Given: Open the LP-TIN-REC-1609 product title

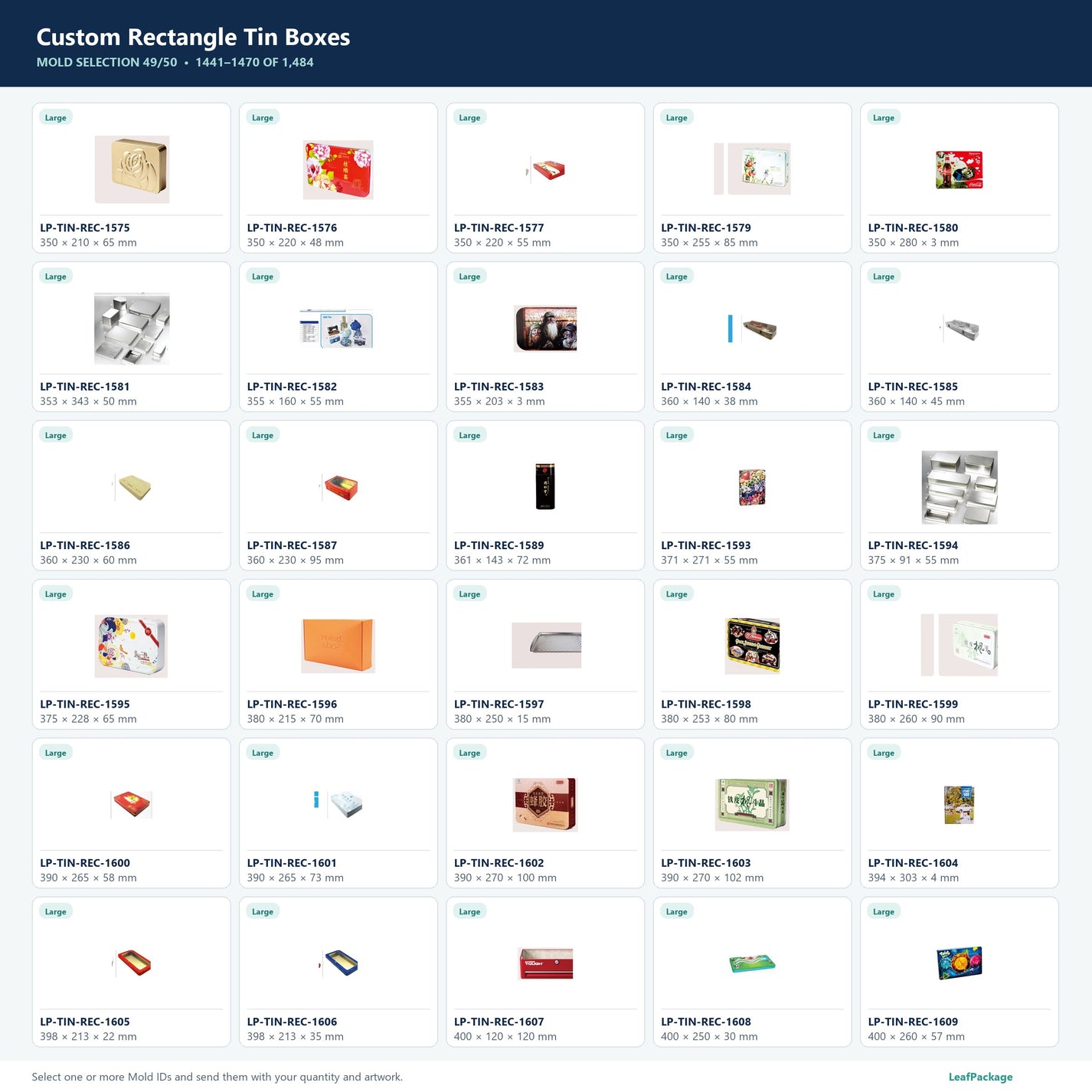Looking at the screenshot, I should click(x=913, y=1022).
